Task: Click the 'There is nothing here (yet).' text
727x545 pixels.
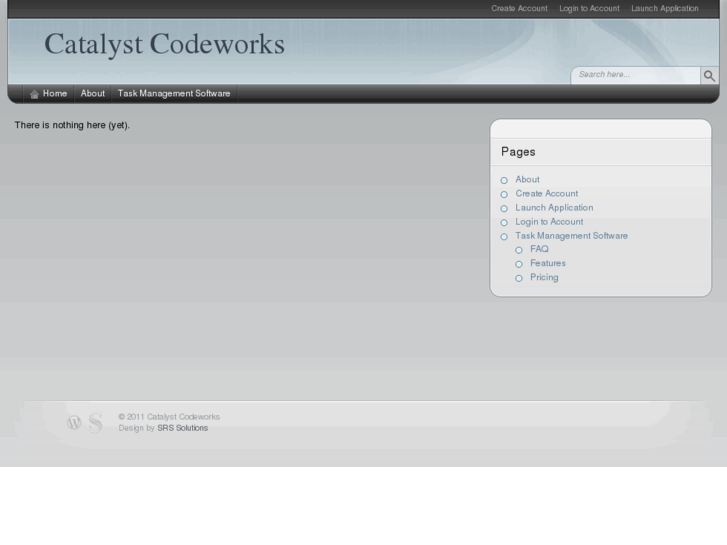Action: click(x=72, y=125)
